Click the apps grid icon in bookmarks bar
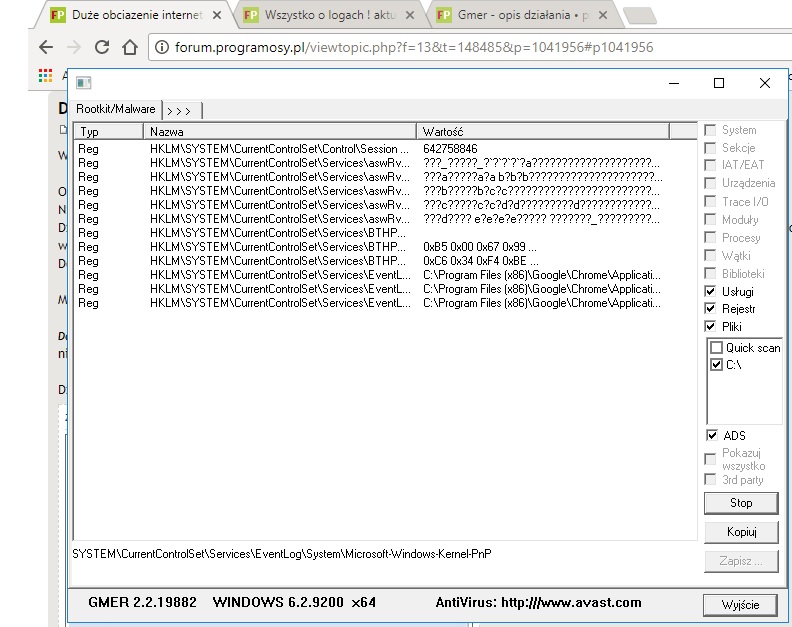The width and height of the screenshot is (792, 627). 45,76
